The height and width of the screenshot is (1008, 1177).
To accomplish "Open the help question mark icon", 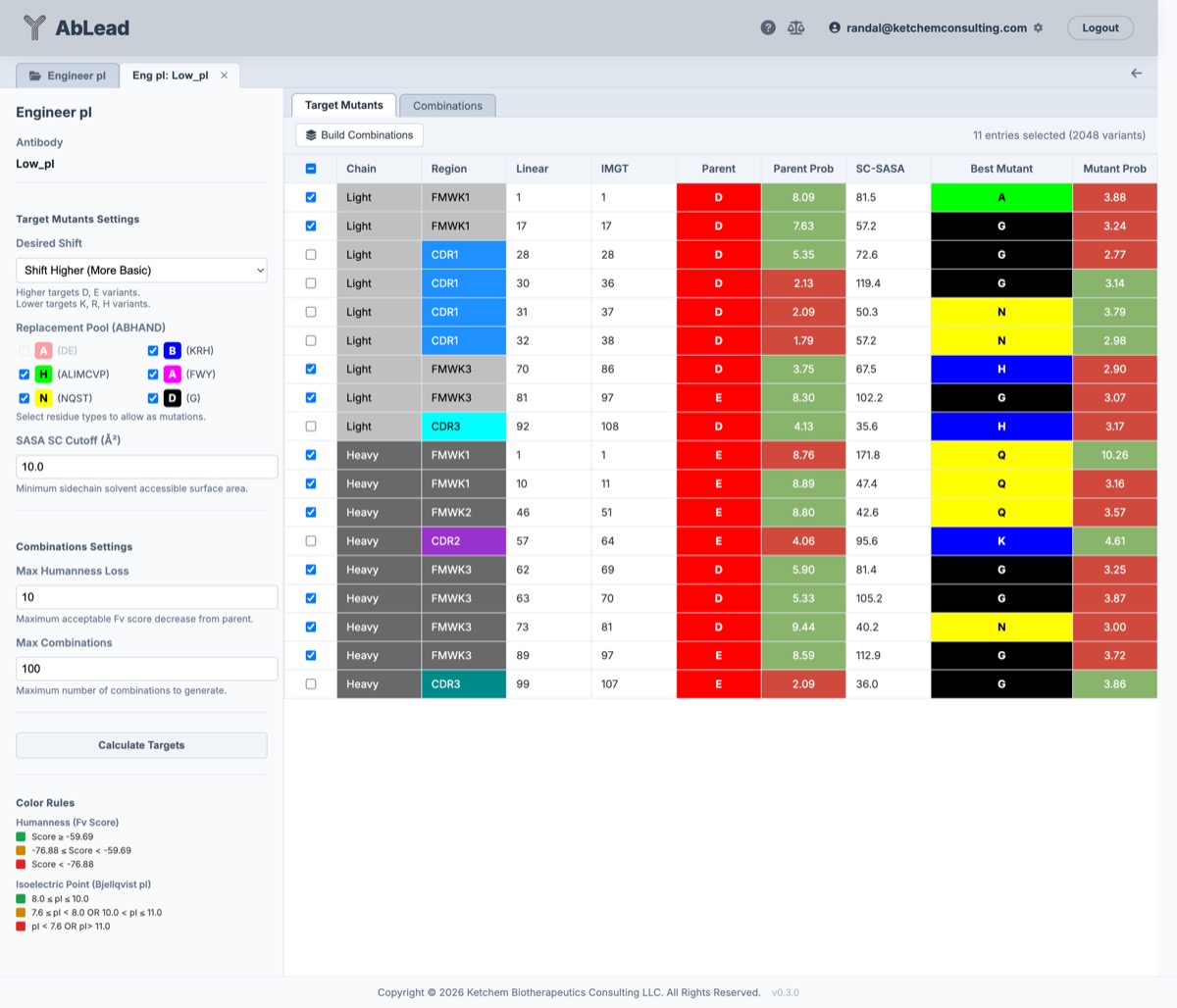I will tap(768, 27).
